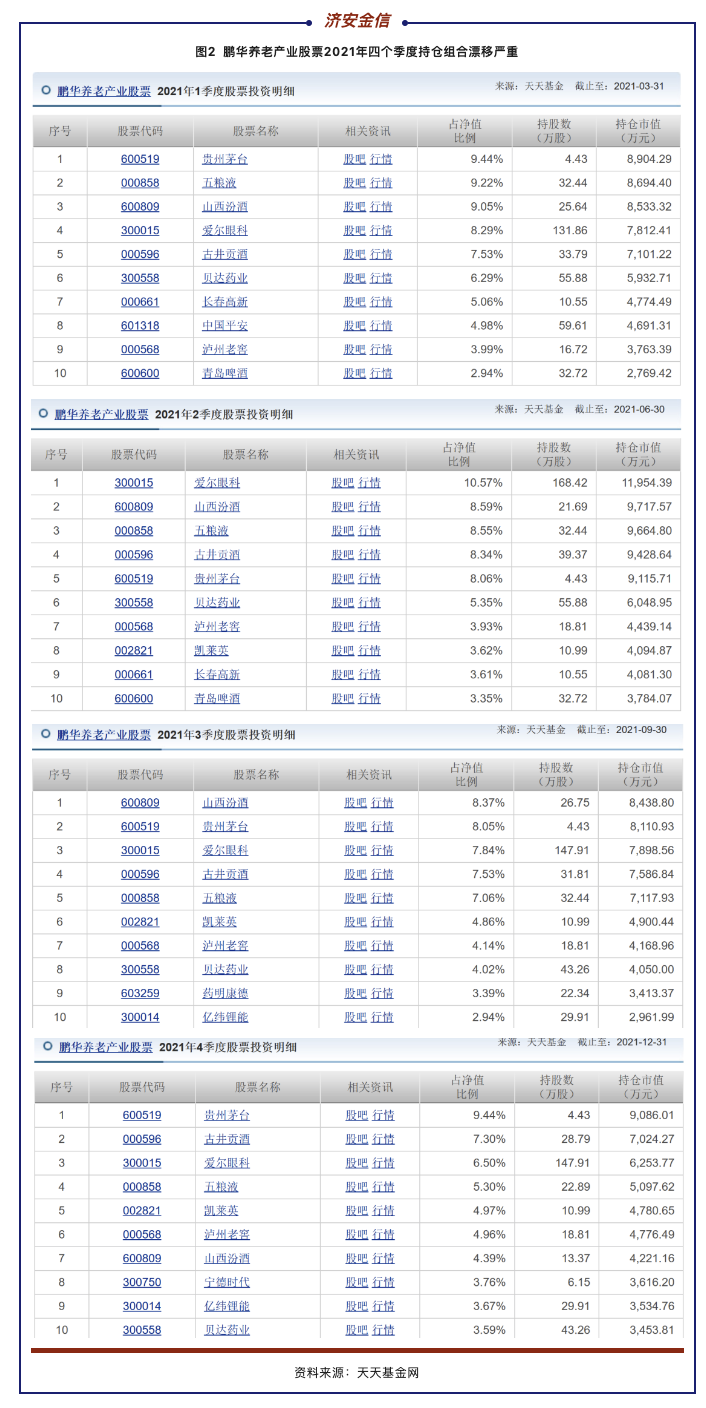Click the circle bullet beside 3季度 heading
This screenshot has width=706, height=1408.
[x=46, y=734]
